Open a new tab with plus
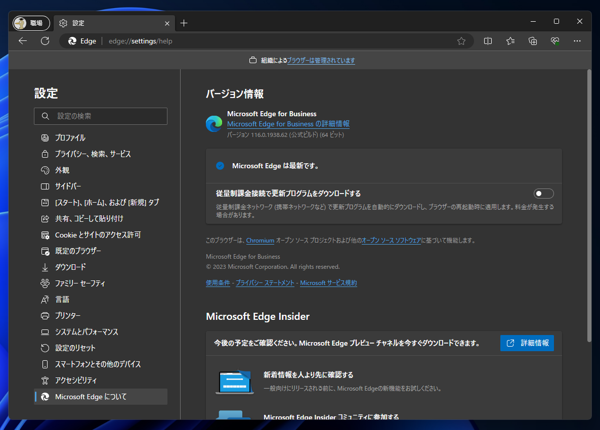This screenshot has height=430, width=600. 184,23
